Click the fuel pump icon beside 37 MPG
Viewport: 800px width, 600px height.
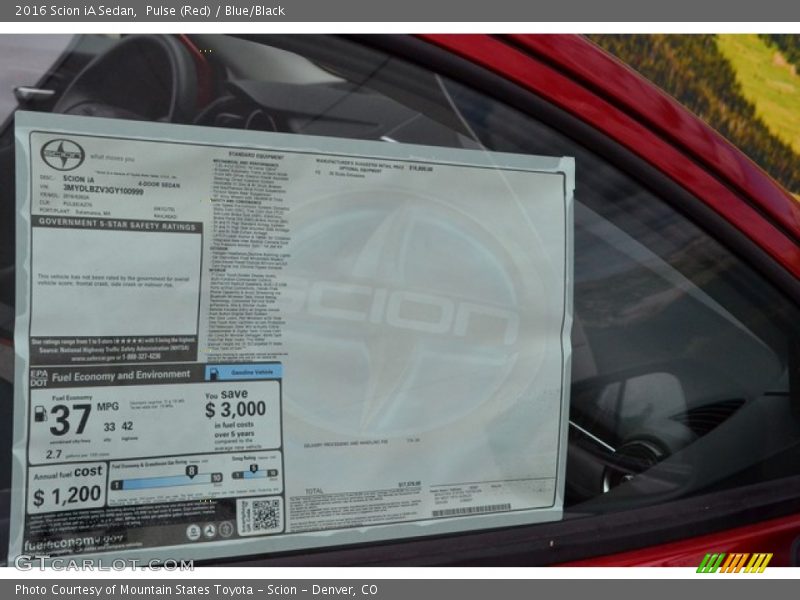(x=41, y=412)
